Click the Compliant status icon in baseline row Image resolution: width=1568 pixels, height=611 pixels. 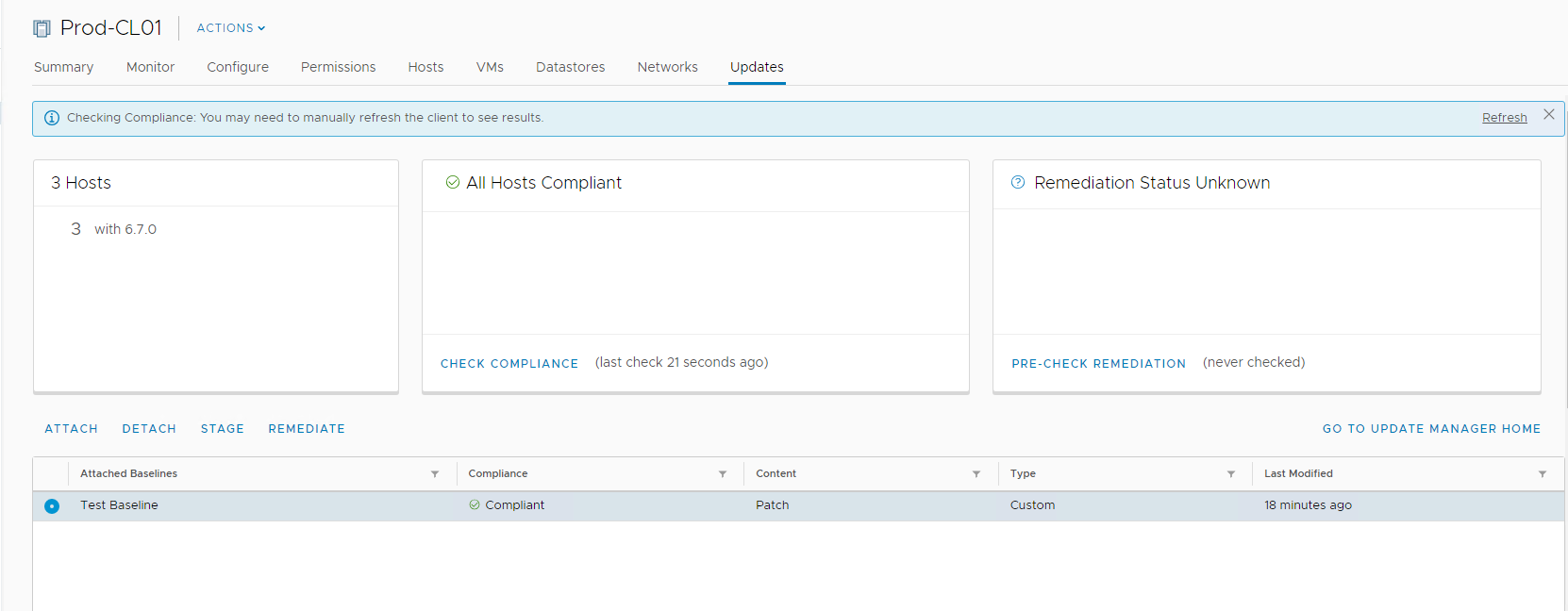click(475, 504)
